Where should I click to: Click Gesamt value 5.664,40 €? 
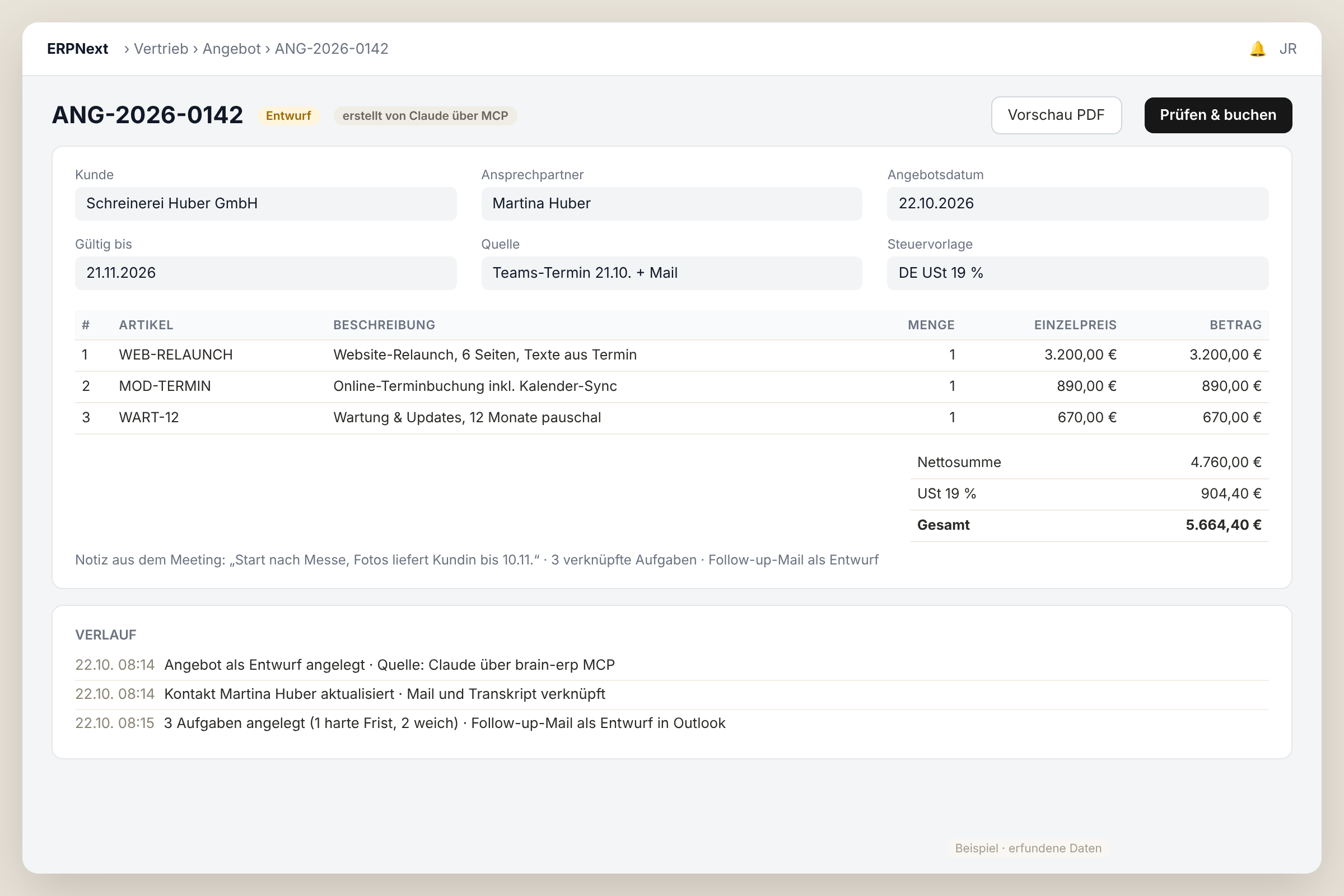pos(1224,525)
